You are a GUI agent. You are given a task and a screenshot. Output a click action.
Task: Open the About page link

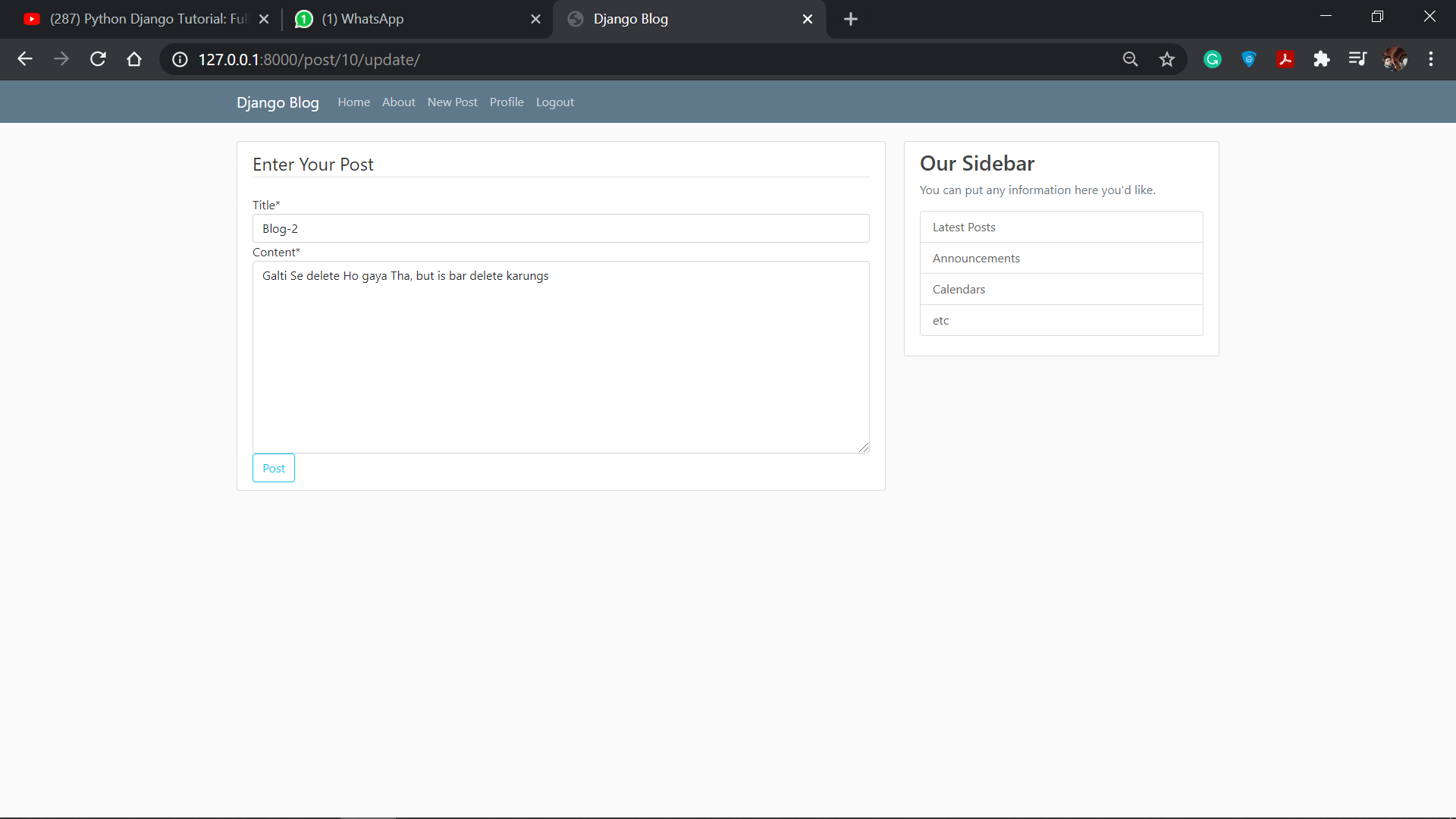tap(398, 102)
